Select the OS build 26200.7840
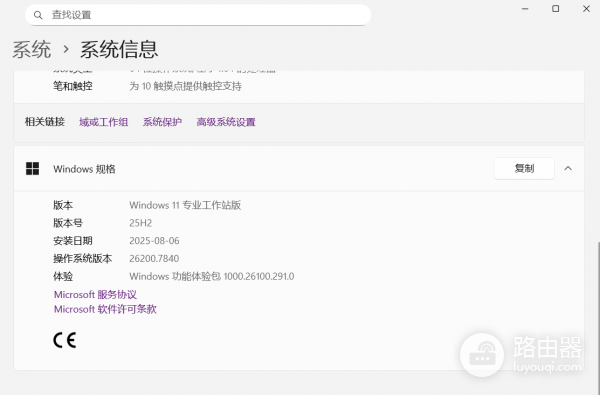600x395 pixels. click(x=154, y=259)
